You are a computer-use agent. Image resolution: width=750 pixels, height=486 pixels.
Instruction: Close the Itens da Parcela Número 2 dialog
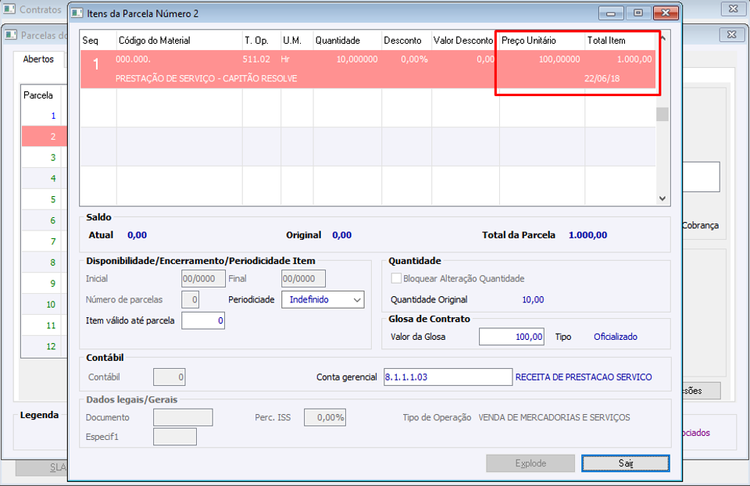[x=666, y=13]
